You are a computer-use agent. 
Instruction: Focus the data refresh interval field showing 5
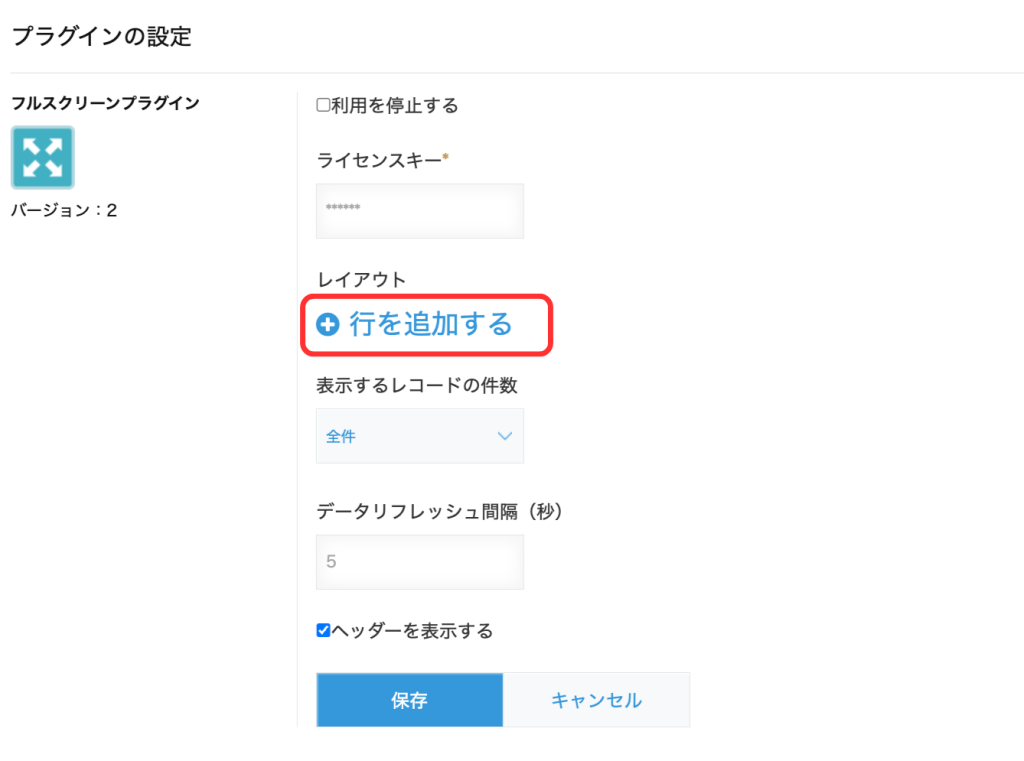coord(419,561)
